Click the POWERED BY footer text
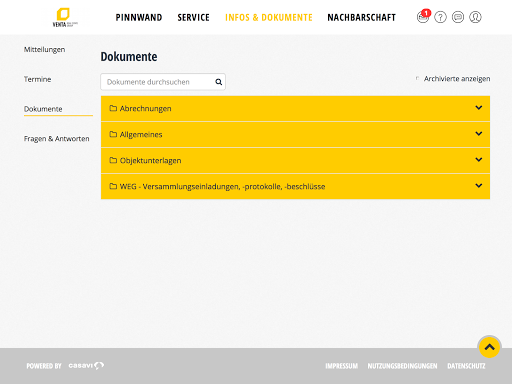512x384 pixels. point(44,366)
